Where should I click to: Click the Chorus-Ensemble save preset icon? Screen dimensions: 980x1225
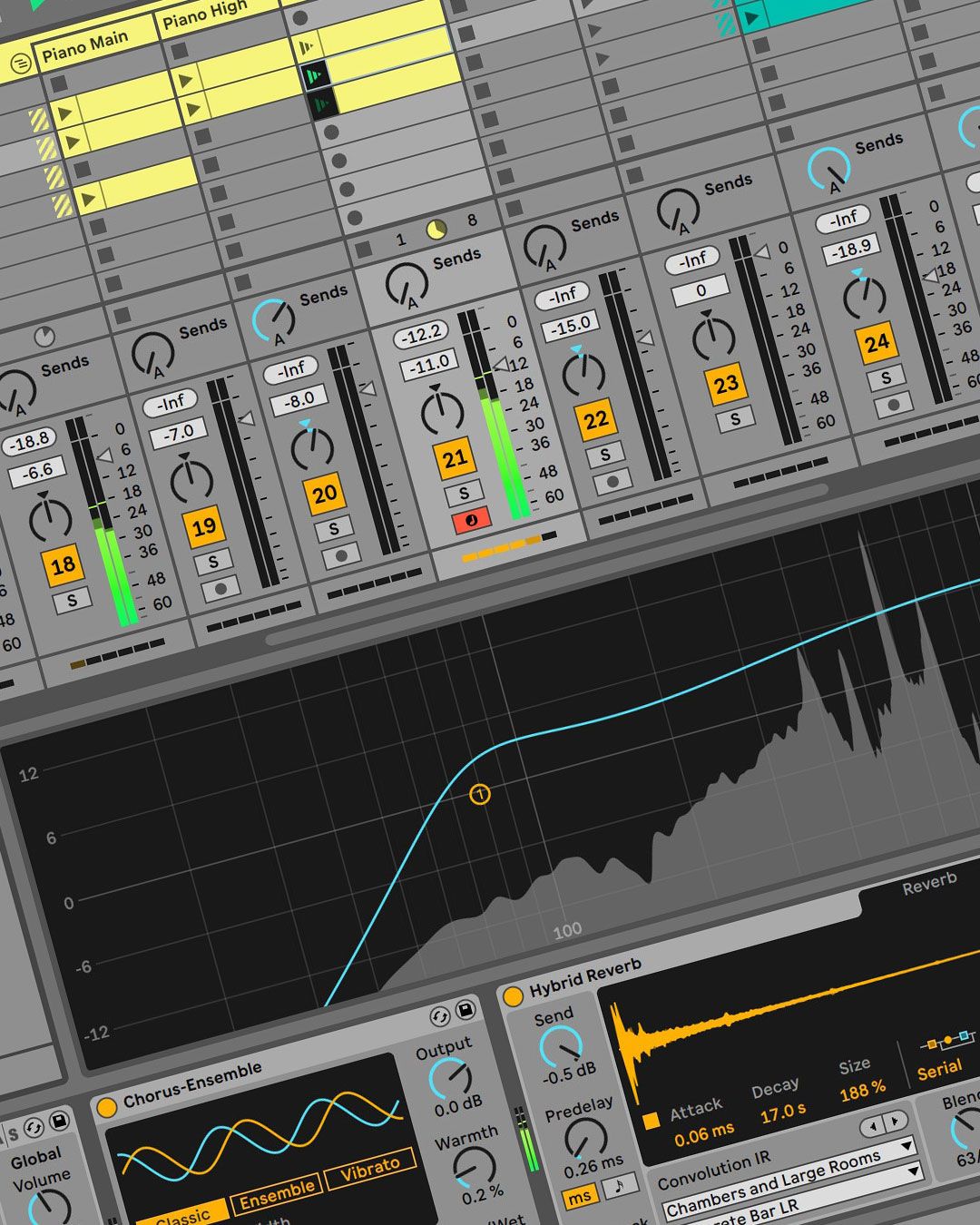466,1010
